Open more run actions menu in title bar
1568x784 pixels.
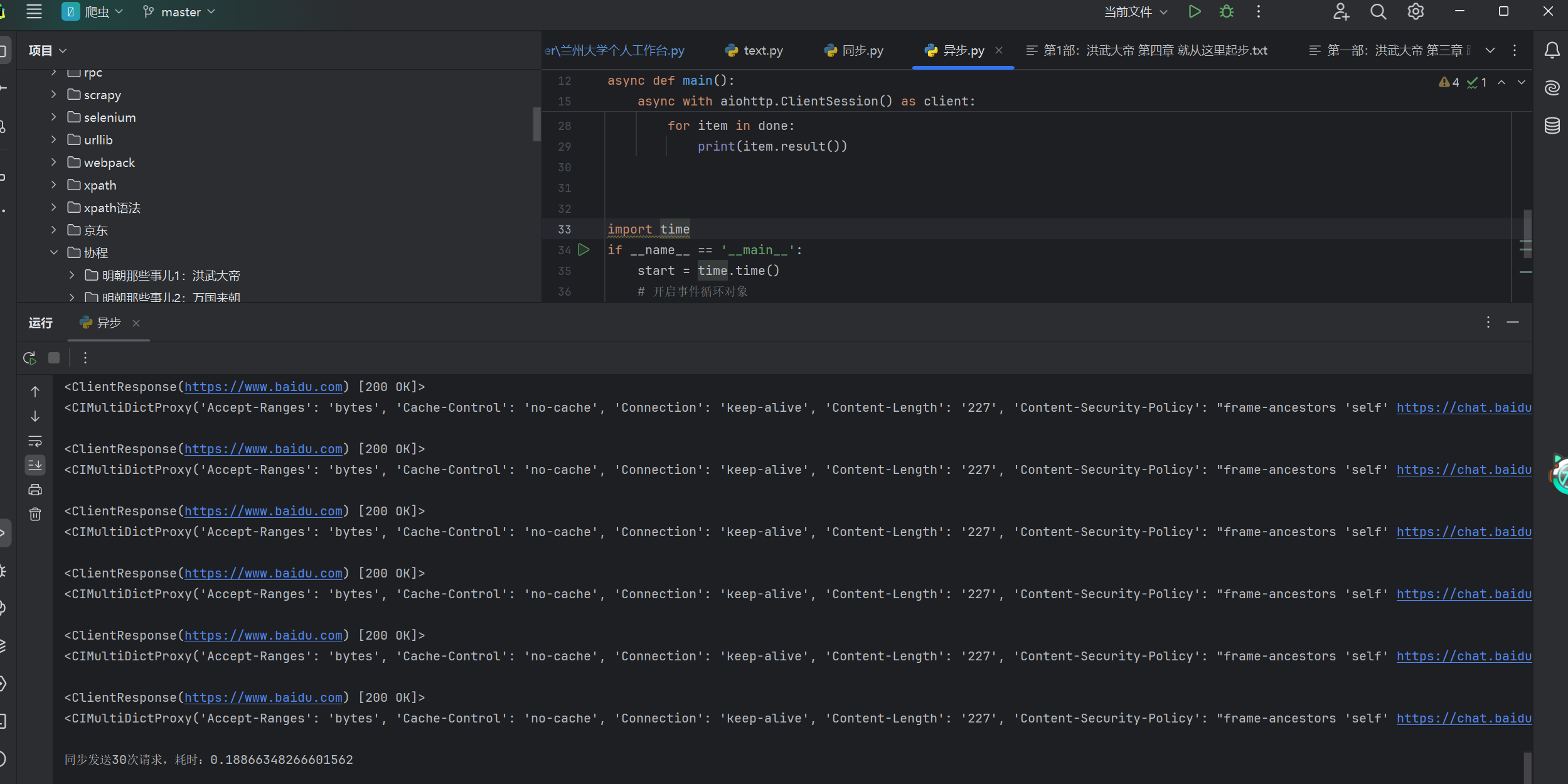pos(1259,11)
